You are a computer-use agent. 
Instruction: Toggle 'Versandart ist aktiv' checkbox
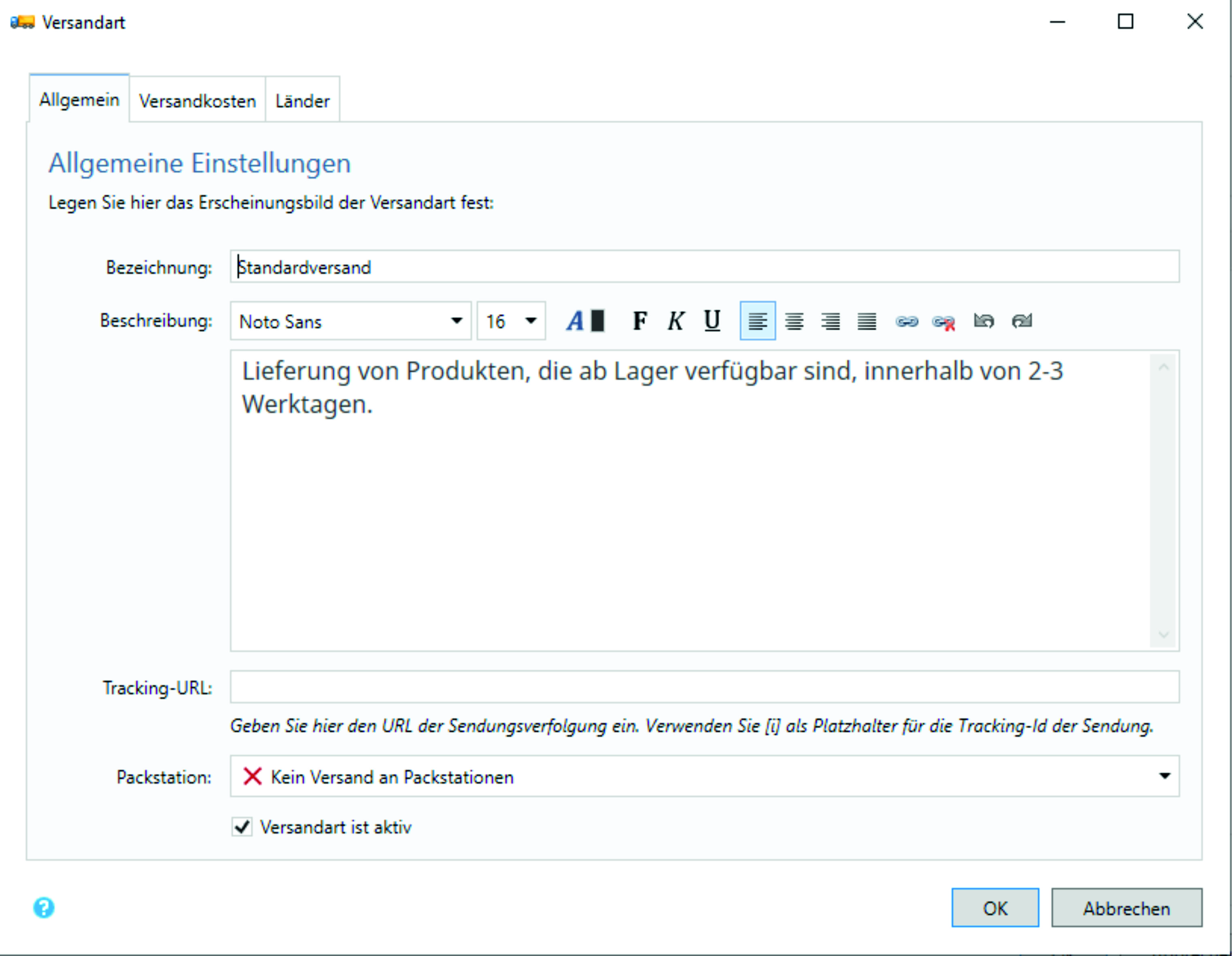(242, 827)
